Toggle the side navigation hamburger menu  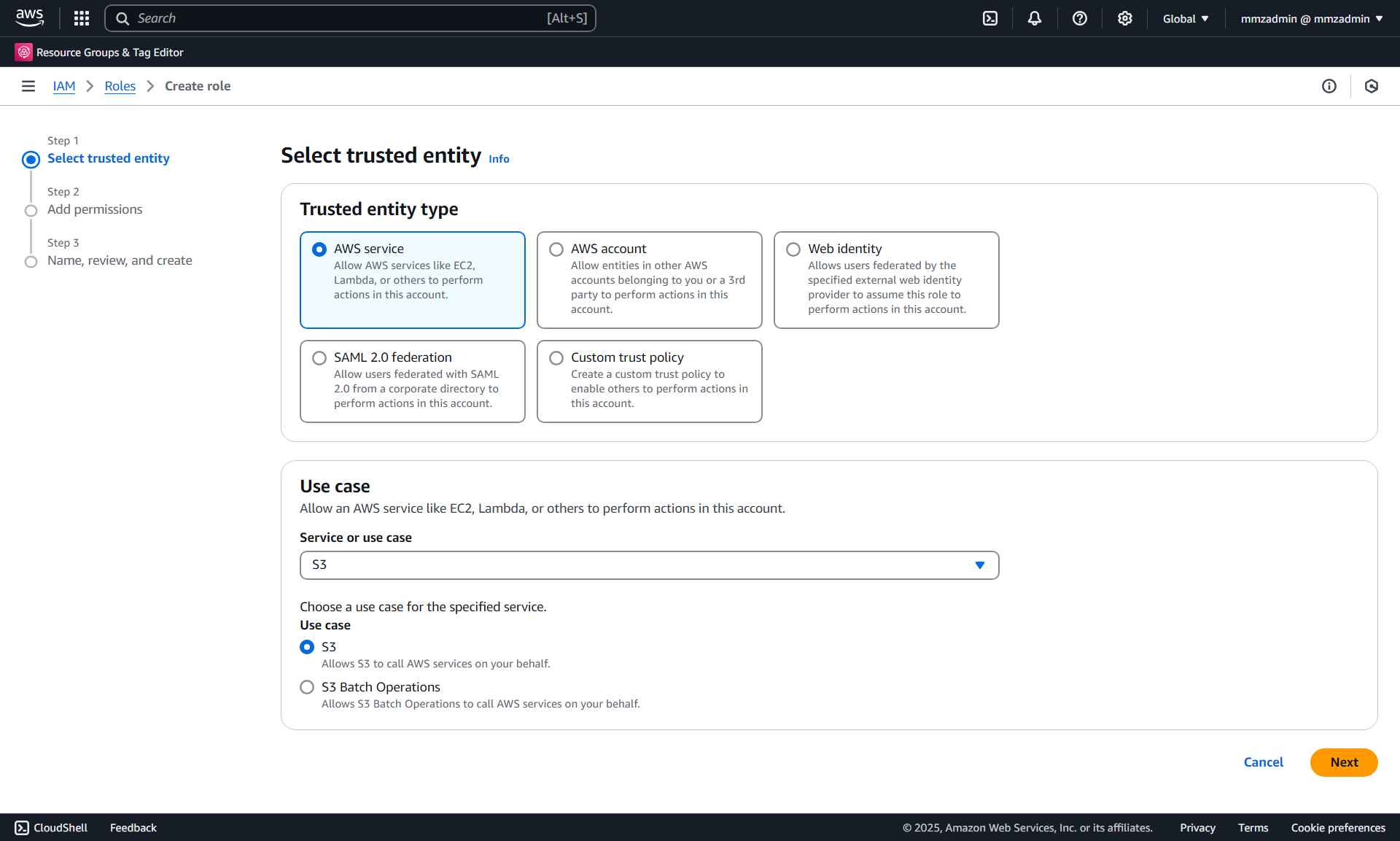(x=28, y=86)
